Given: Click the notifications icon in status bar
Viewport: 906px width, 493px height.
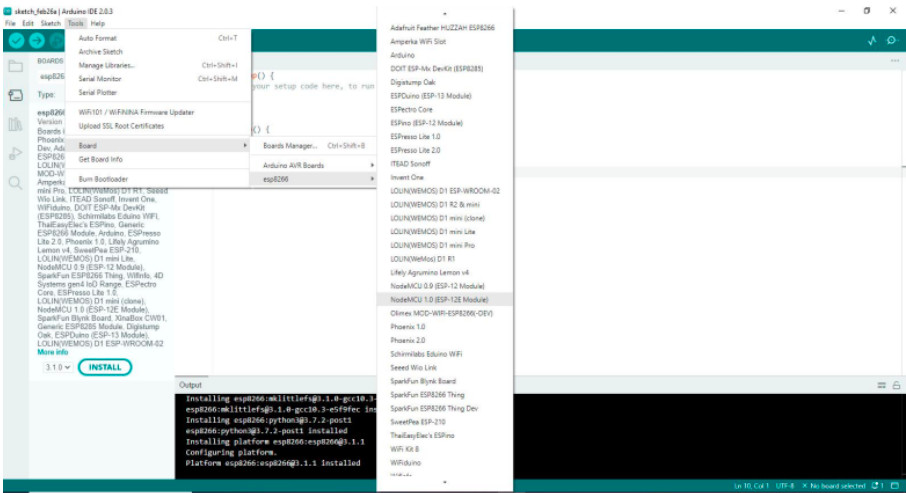Looking at the screenshot, I should coord(878,486).
